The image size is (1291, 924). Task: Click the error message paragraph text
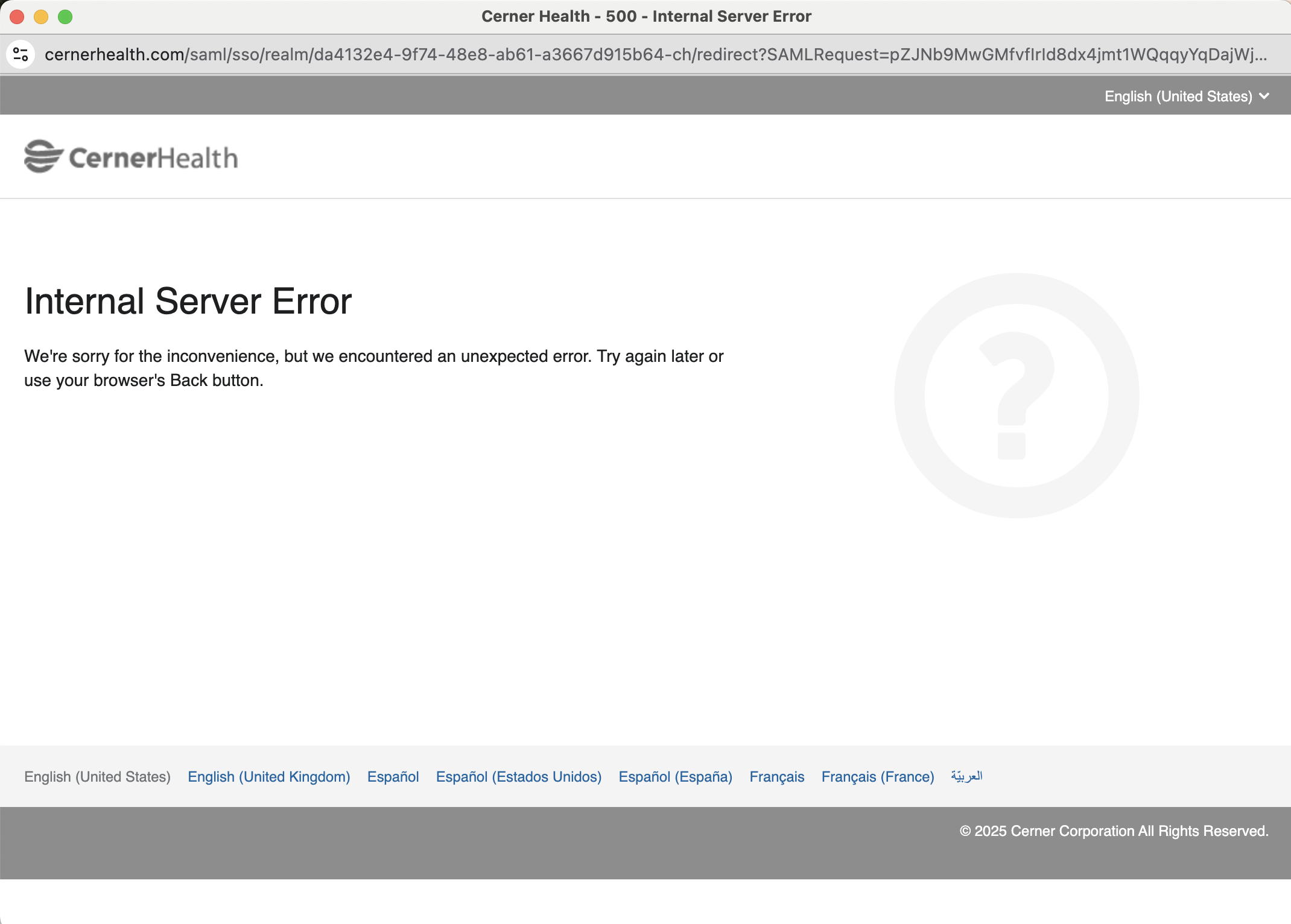(374, 368)
